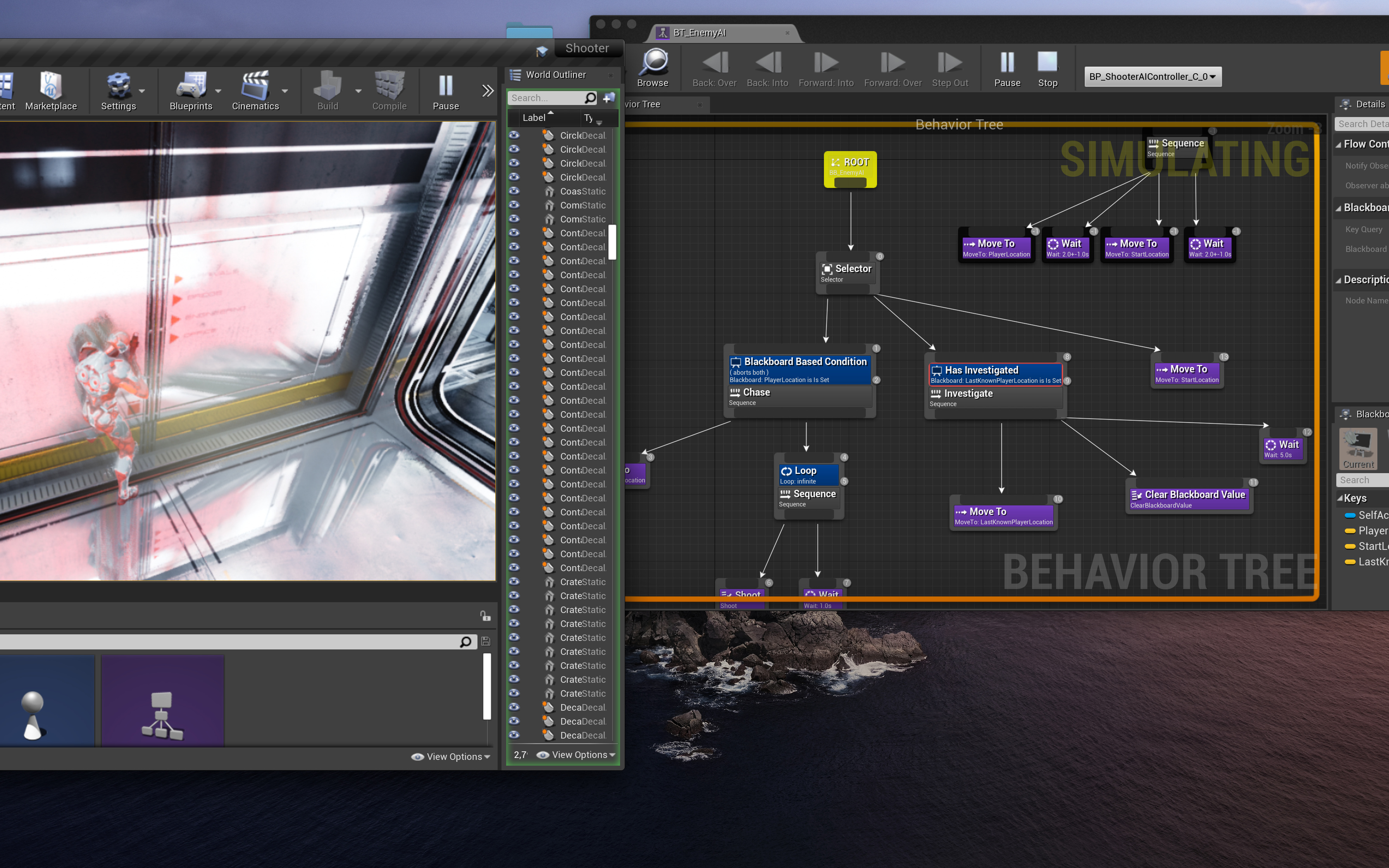Compile the project

pos(389,91)
